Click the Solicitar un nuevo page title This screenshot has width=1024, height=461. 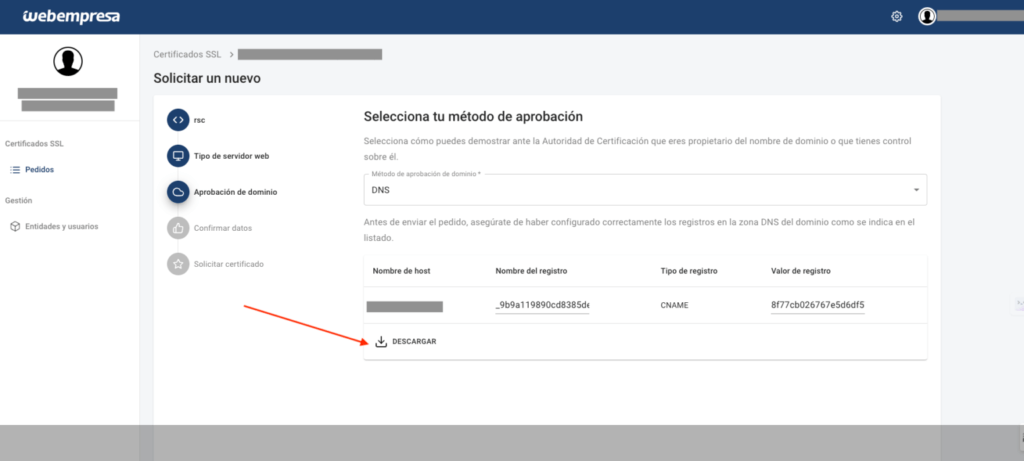(x=207, y=78)
